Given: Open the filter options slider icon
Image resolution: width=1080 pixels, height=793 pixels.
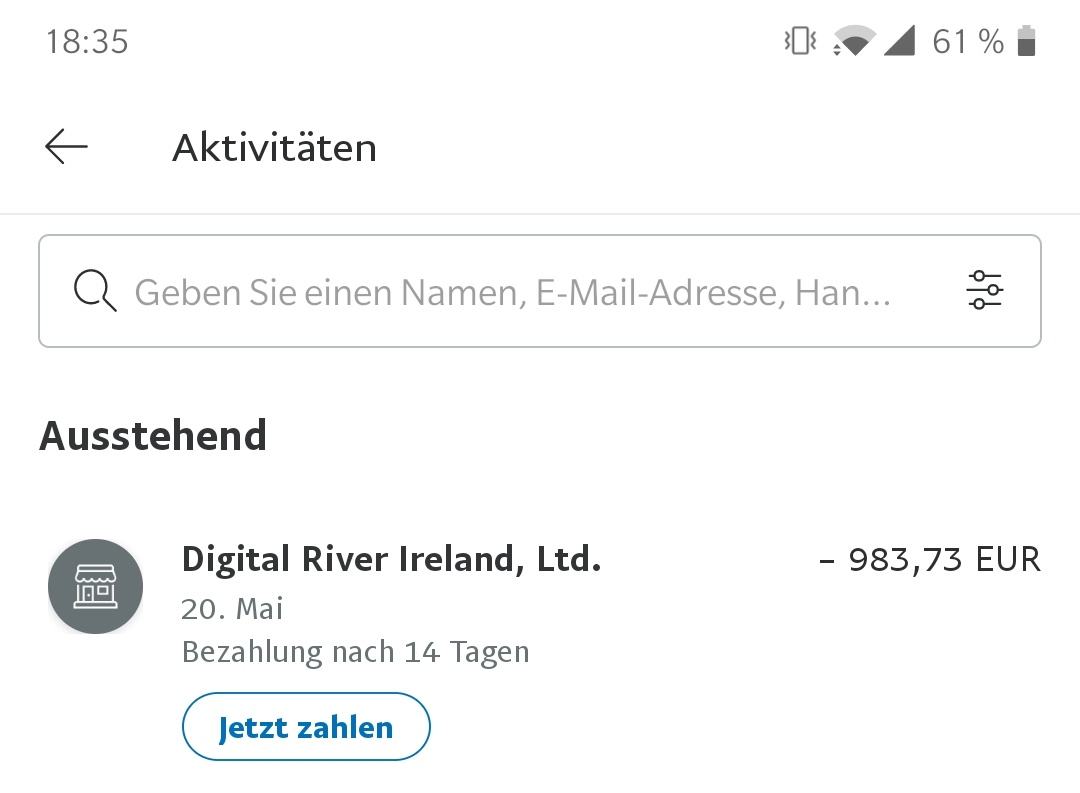Looking at the screenshot, I should point(984,290).
